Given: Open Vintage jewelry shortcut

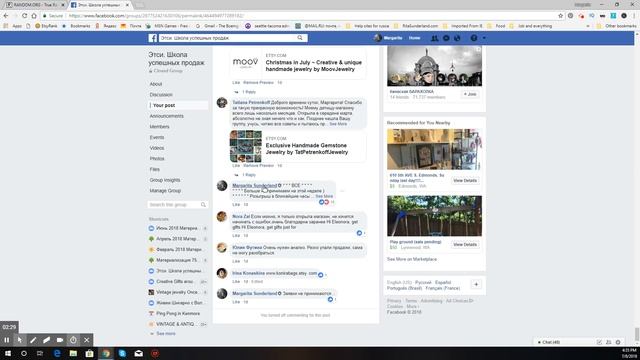Looking at the screenshot, I should (x=177, y=292).
